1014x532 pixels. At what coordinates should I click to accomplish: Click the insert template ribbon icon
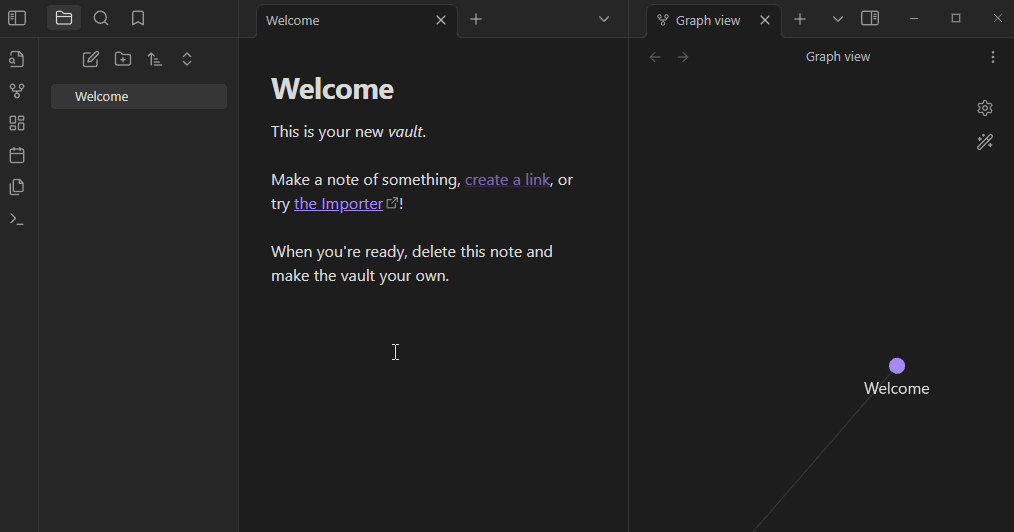tap(16, 187)
